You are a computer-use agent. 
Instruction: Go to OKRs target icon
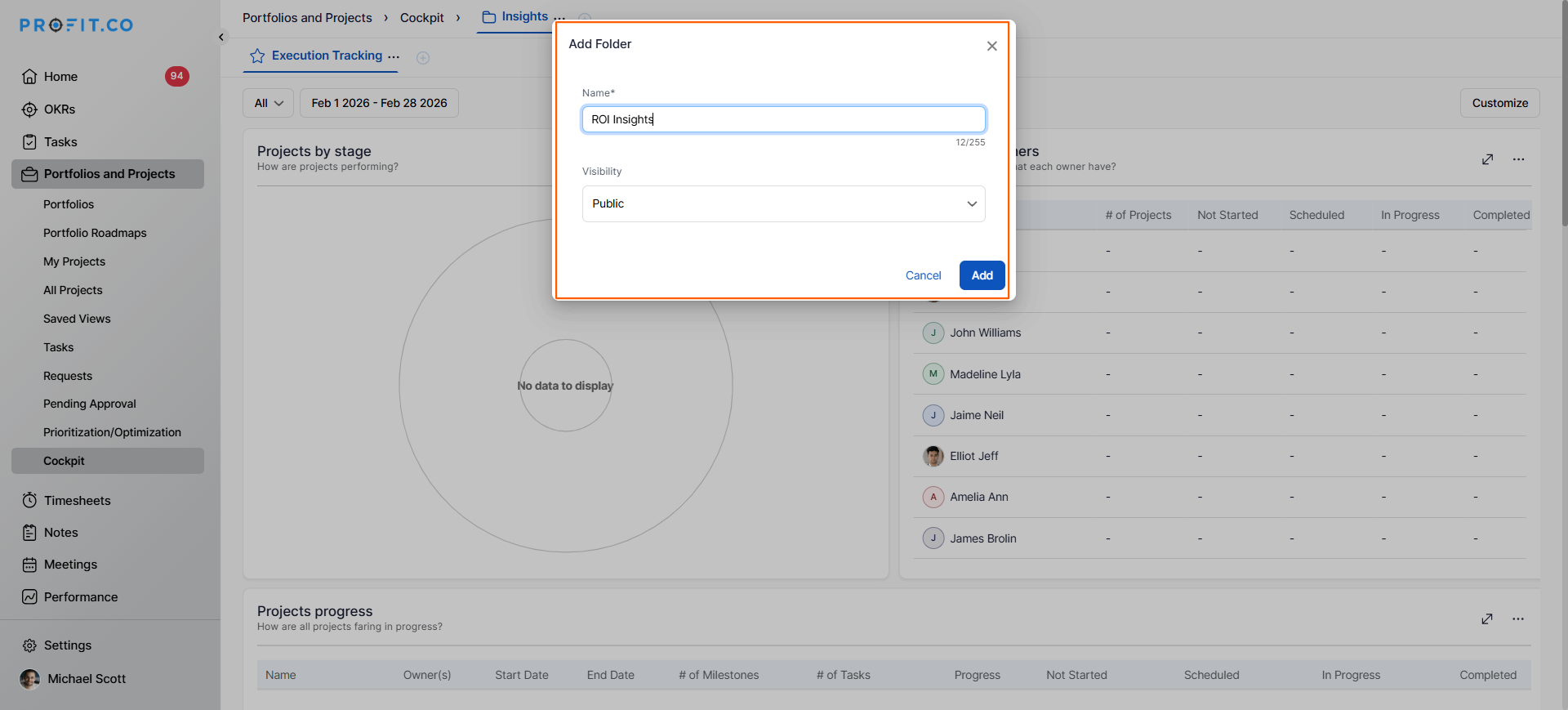click(x=30, y=109)
